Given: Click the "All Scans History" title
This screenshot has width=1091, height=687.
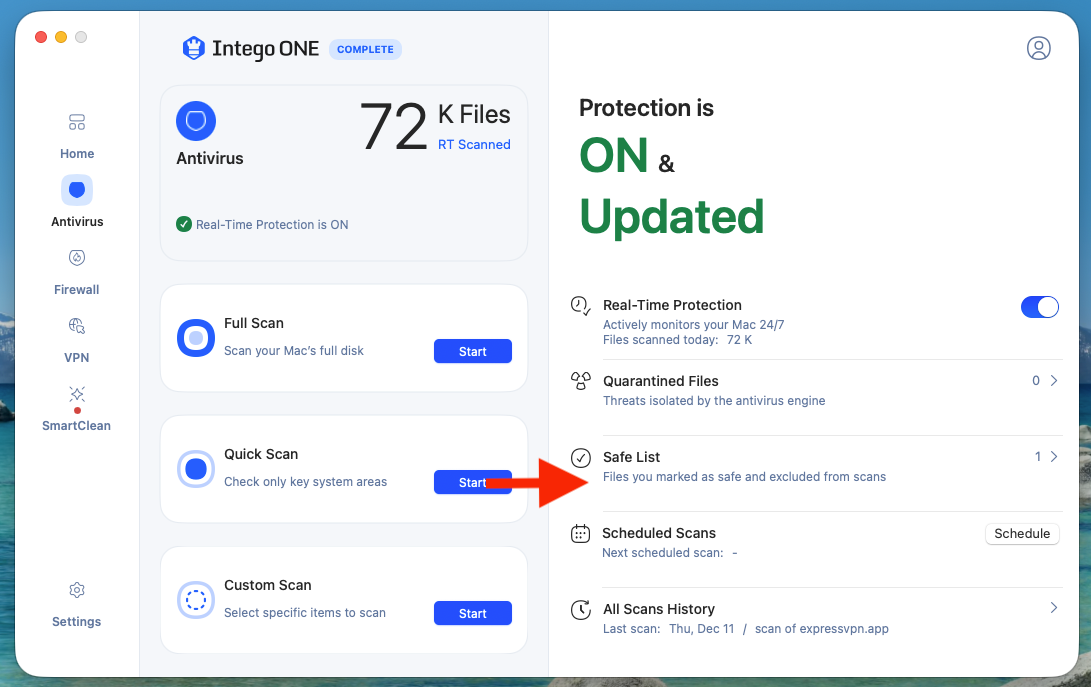Looking at the screenshot, I should [x=658, y=609].
